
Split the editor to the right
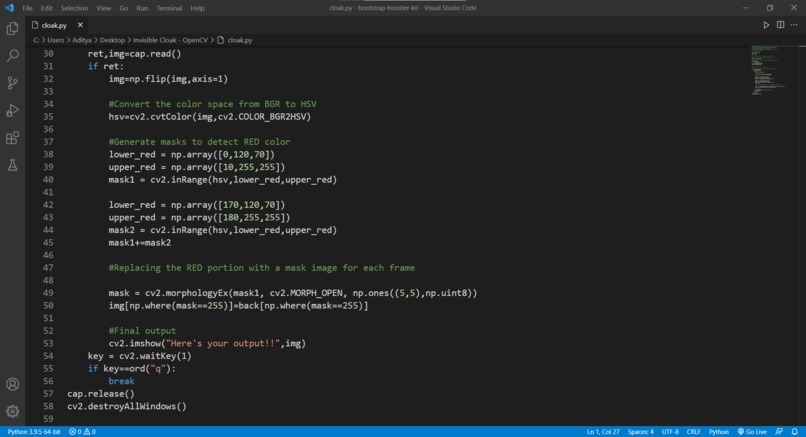coord(780,25)
